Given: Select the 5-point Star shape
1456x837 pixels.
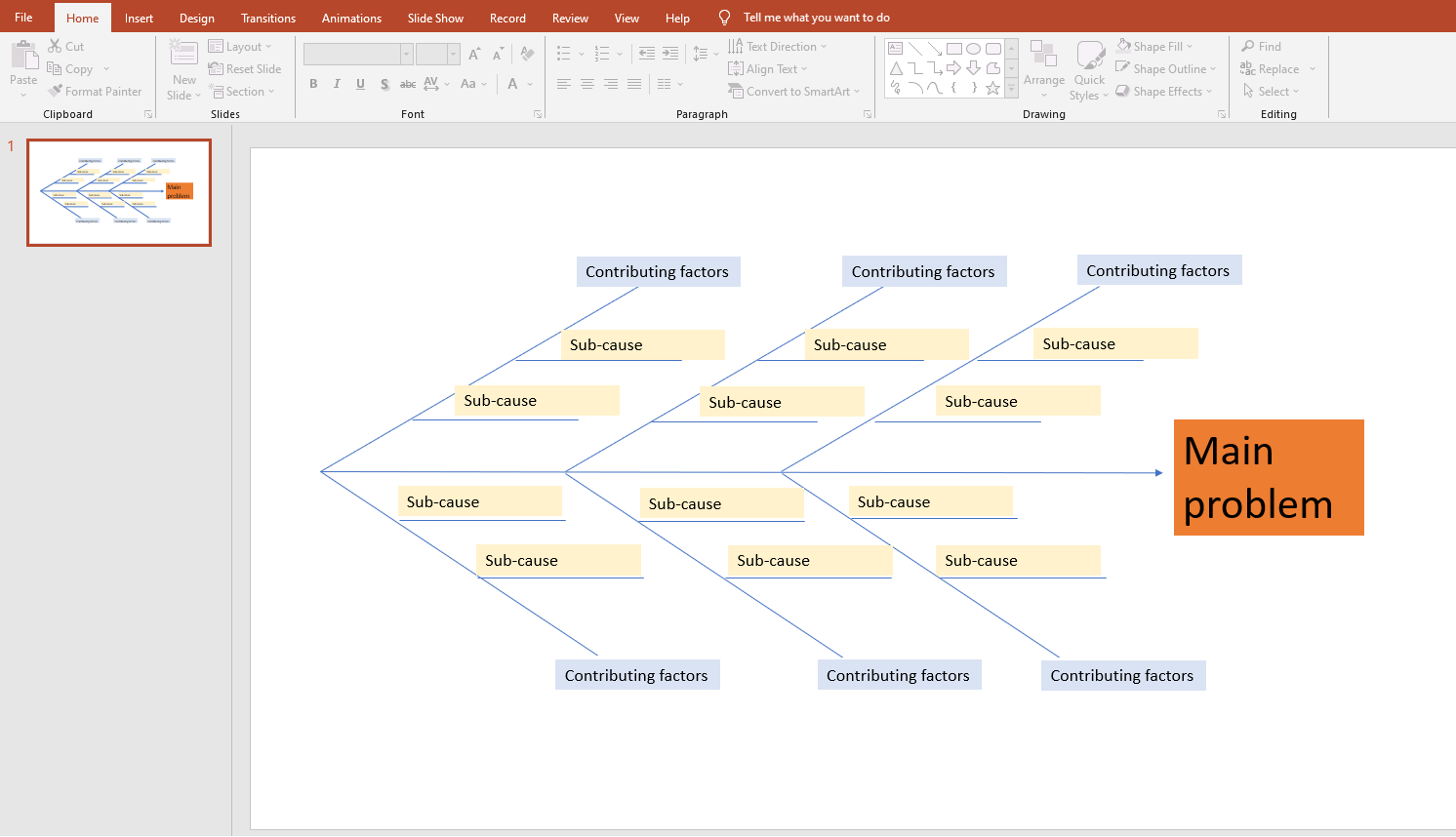Looking at the screenshot, I should pos(993,88).
